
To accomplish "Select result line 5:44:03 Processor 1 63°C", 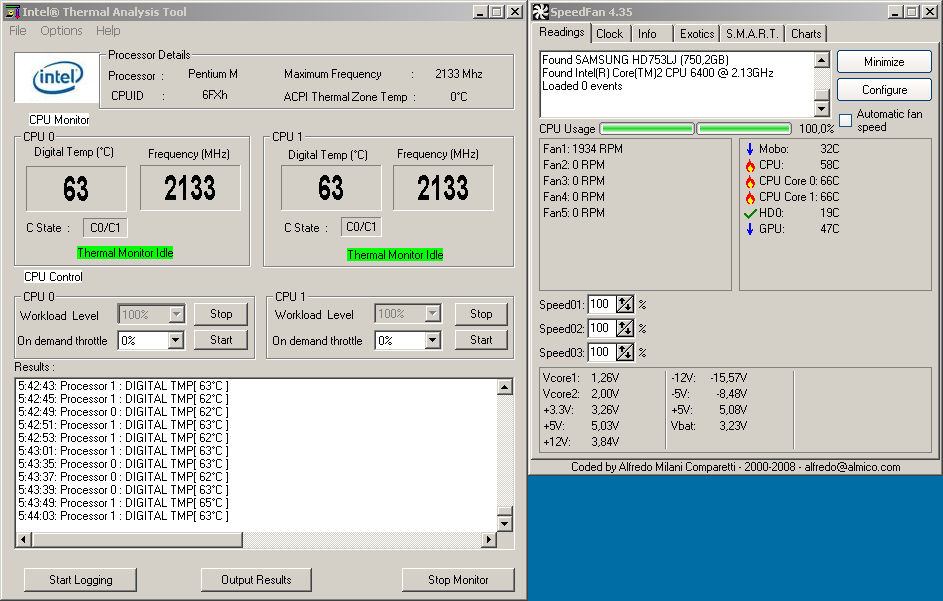I will click(x=123, y=516).
